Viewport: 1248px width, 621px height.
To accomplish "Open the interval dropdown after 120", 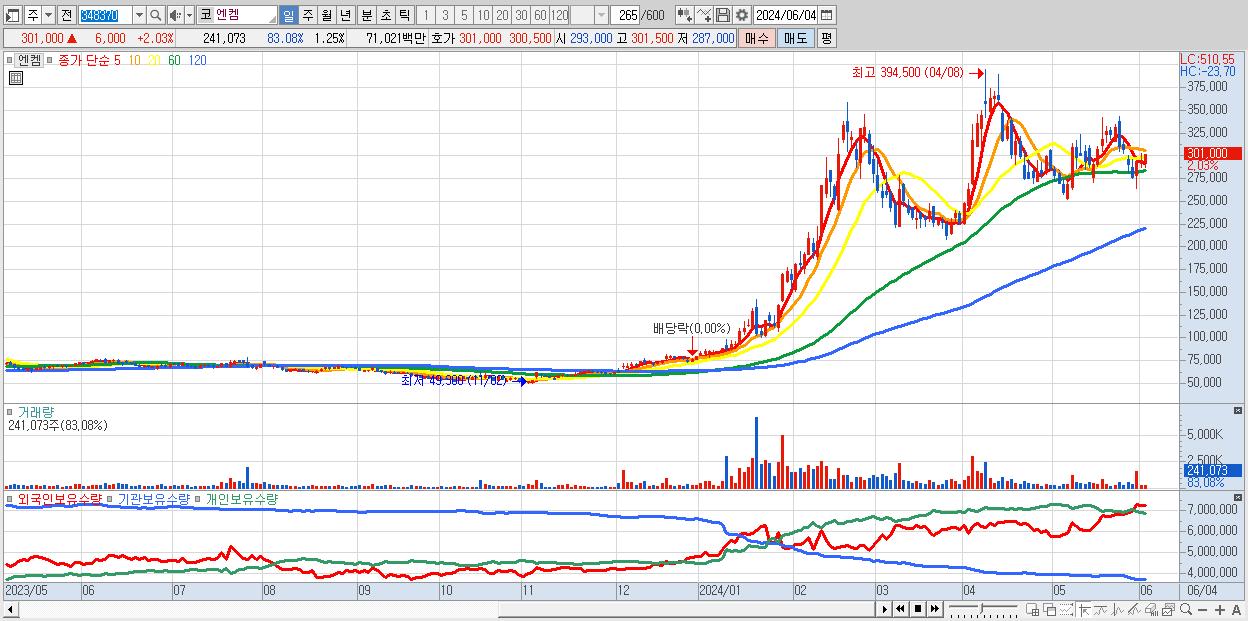I will [x=601, y=15].
